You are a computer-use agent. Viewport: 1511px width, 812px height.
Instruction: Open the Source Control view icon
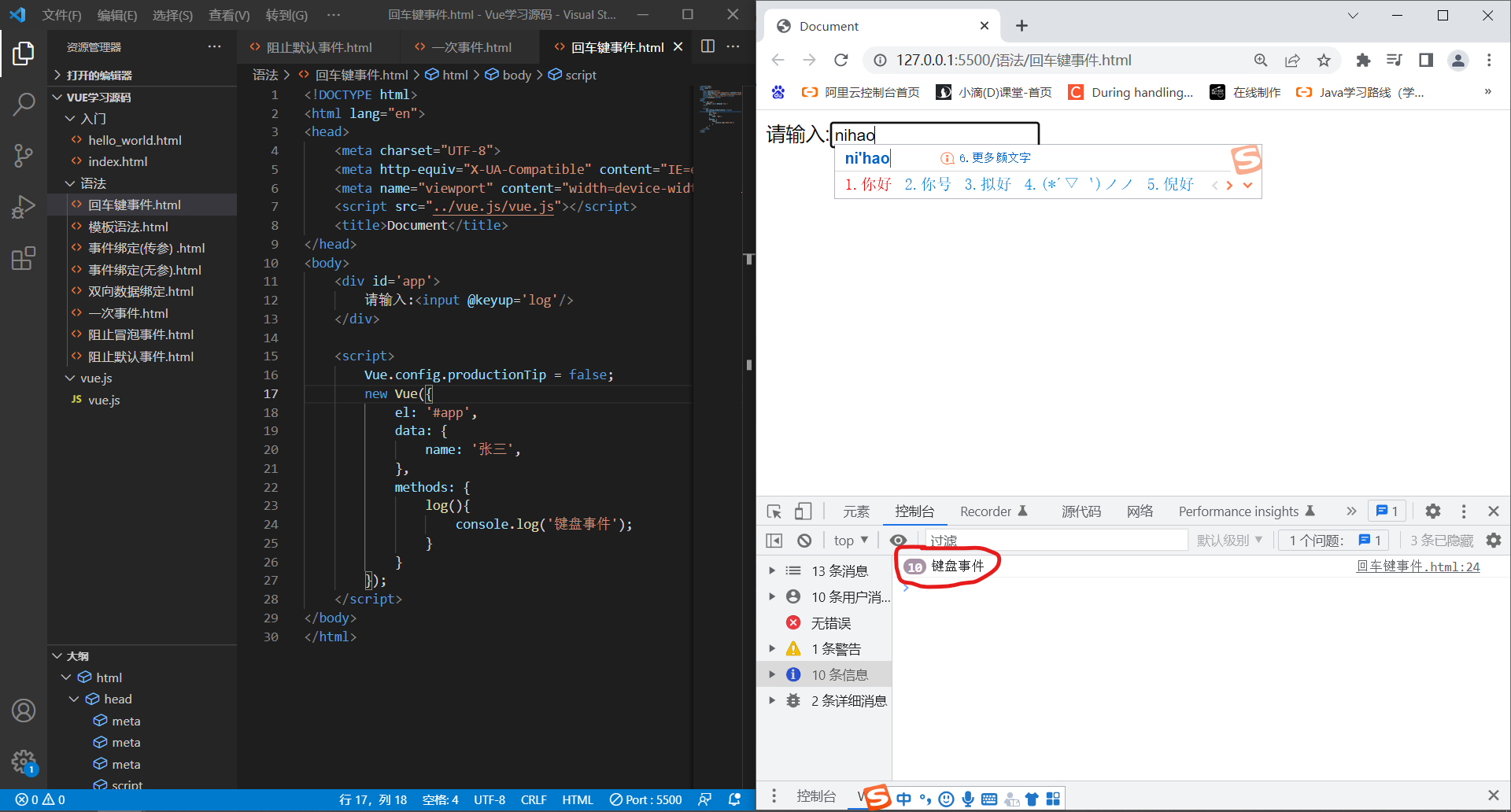[x=24, y=155]
